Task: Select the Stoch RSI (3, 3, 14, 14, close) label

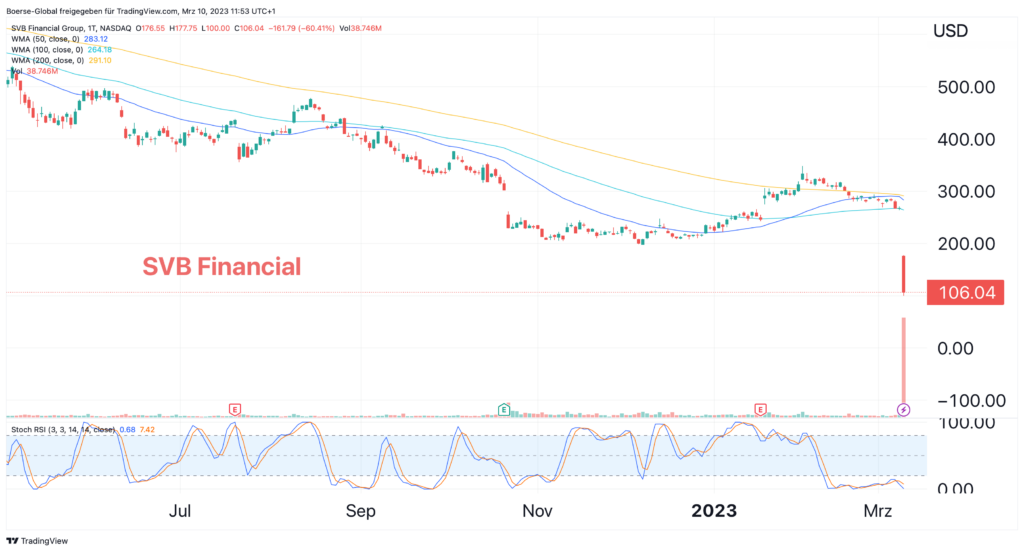Action: tap(63, 430)
